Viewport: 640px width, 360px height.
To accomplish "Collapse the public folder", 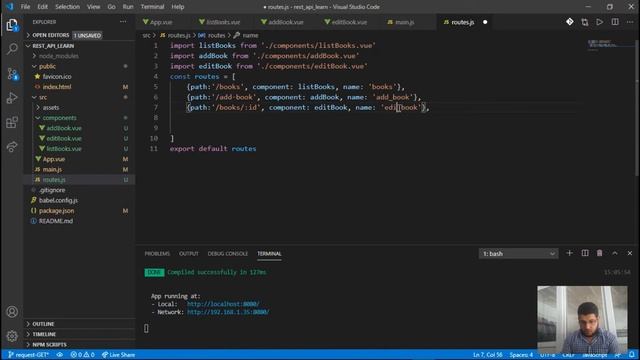I will [47, 66].
